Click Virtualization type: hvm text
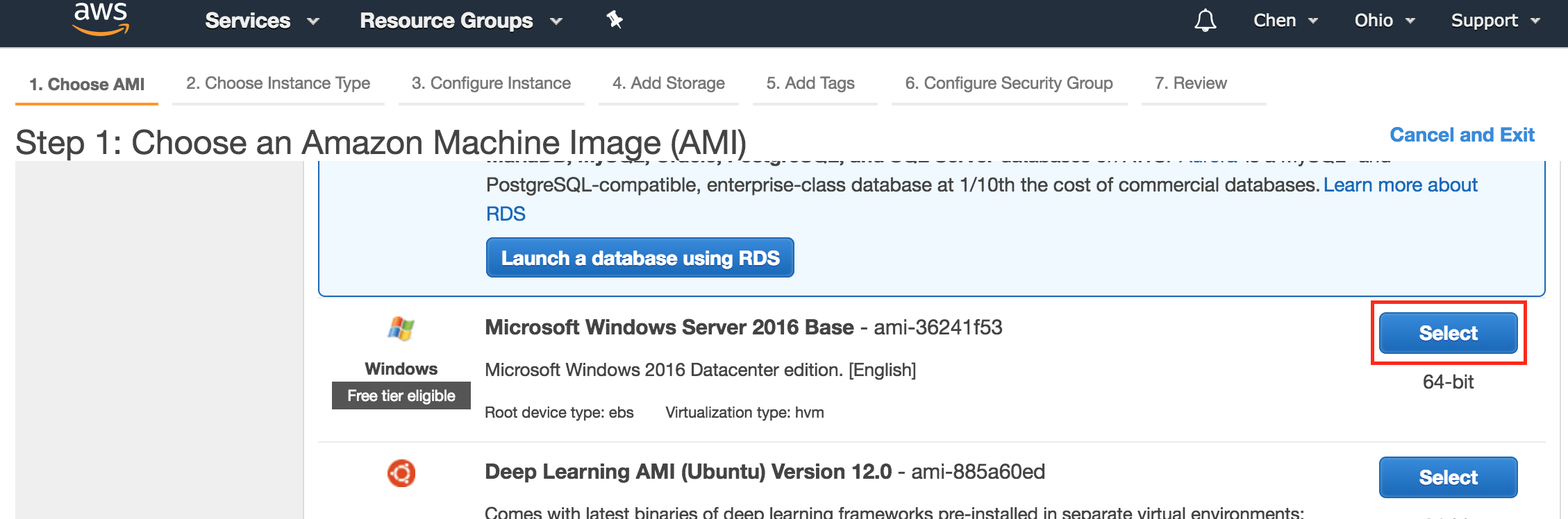This screenshot has height=519, width=1568. 744,413
